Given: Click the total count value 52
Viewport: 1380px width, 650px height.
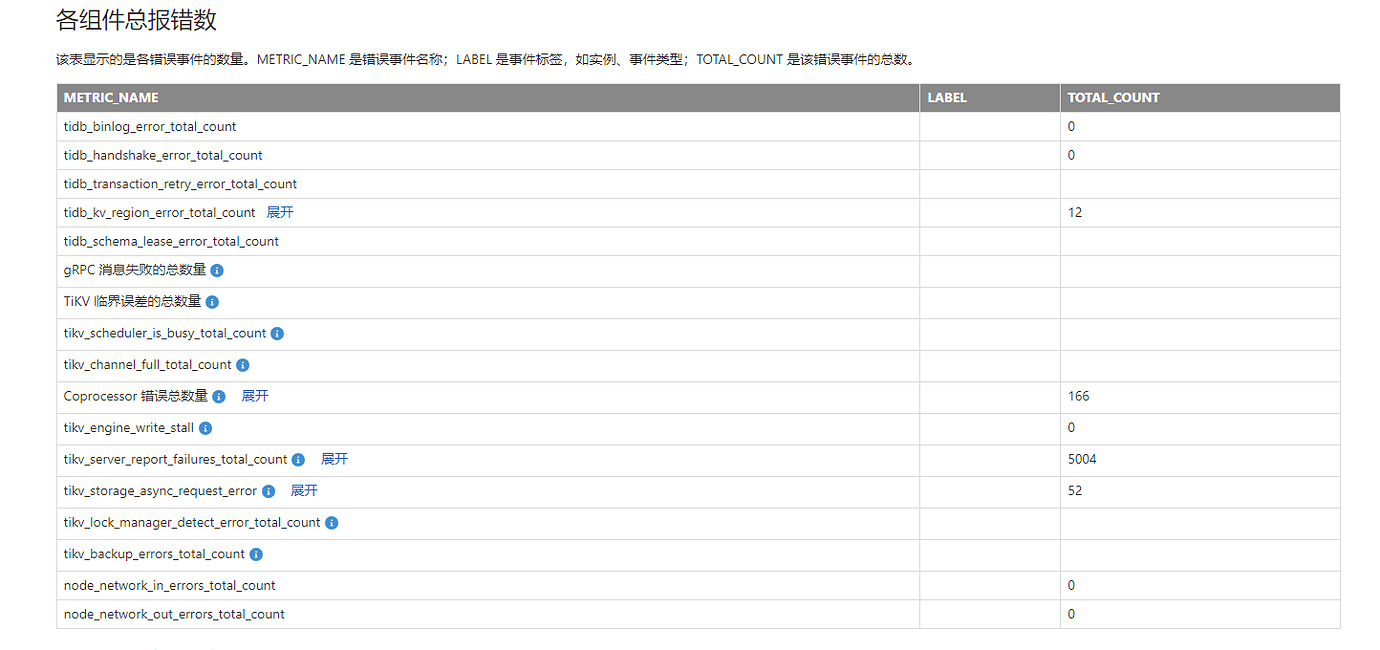Looking at the screenshot, I should 1075,491.
